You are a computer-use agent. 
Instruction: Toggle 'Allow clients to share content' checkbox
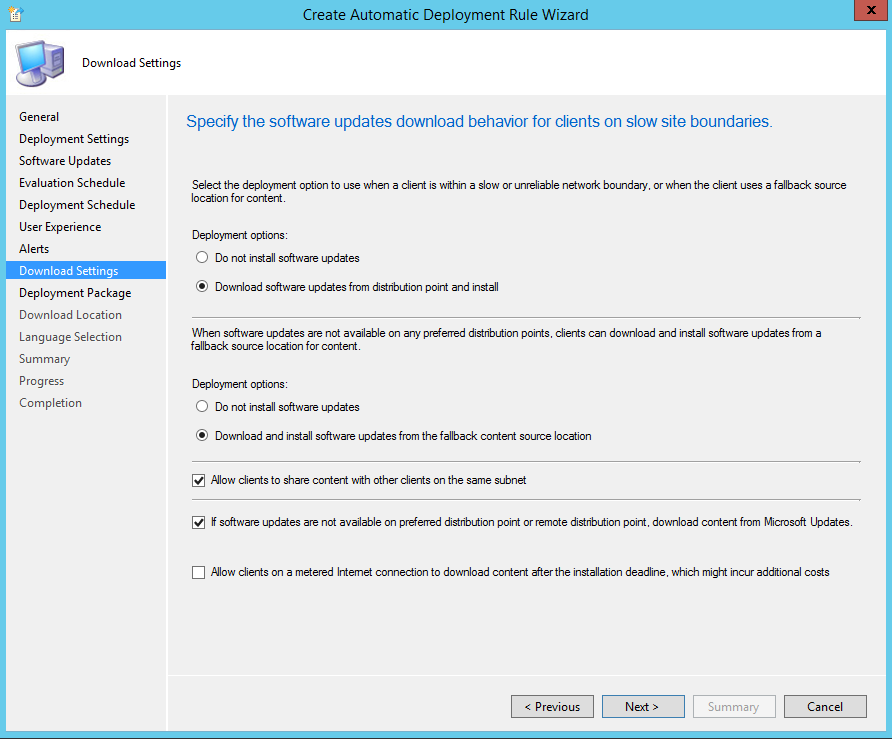click(x=198, y=480)
